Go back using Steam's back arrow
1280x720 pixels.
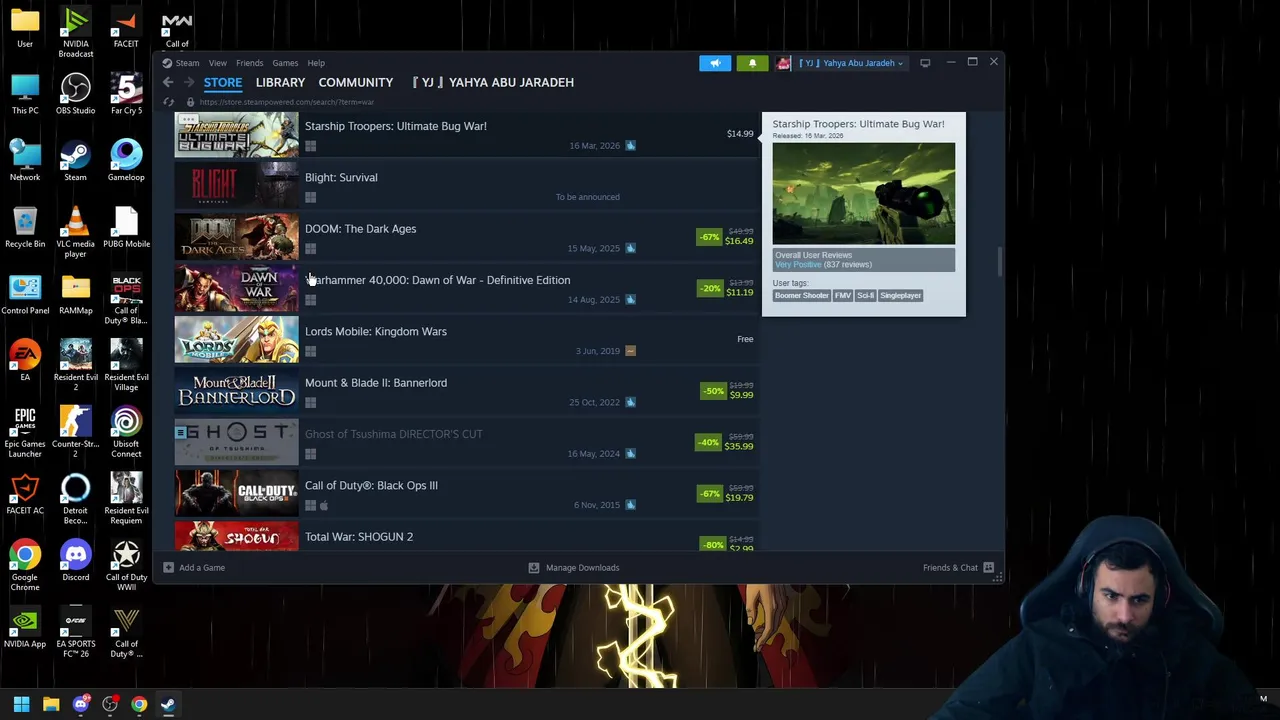tap(168, 82)
